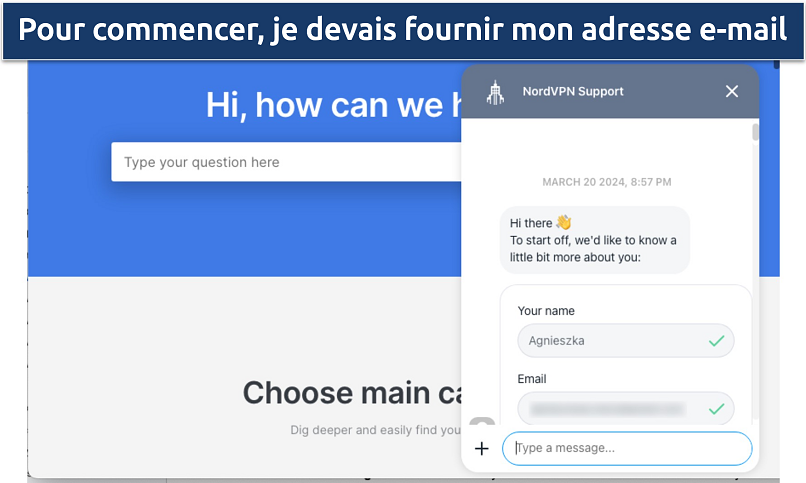Screen dimensions: 806x483
Task: Click the 'Your name' field label
Action: pos(546,311)
